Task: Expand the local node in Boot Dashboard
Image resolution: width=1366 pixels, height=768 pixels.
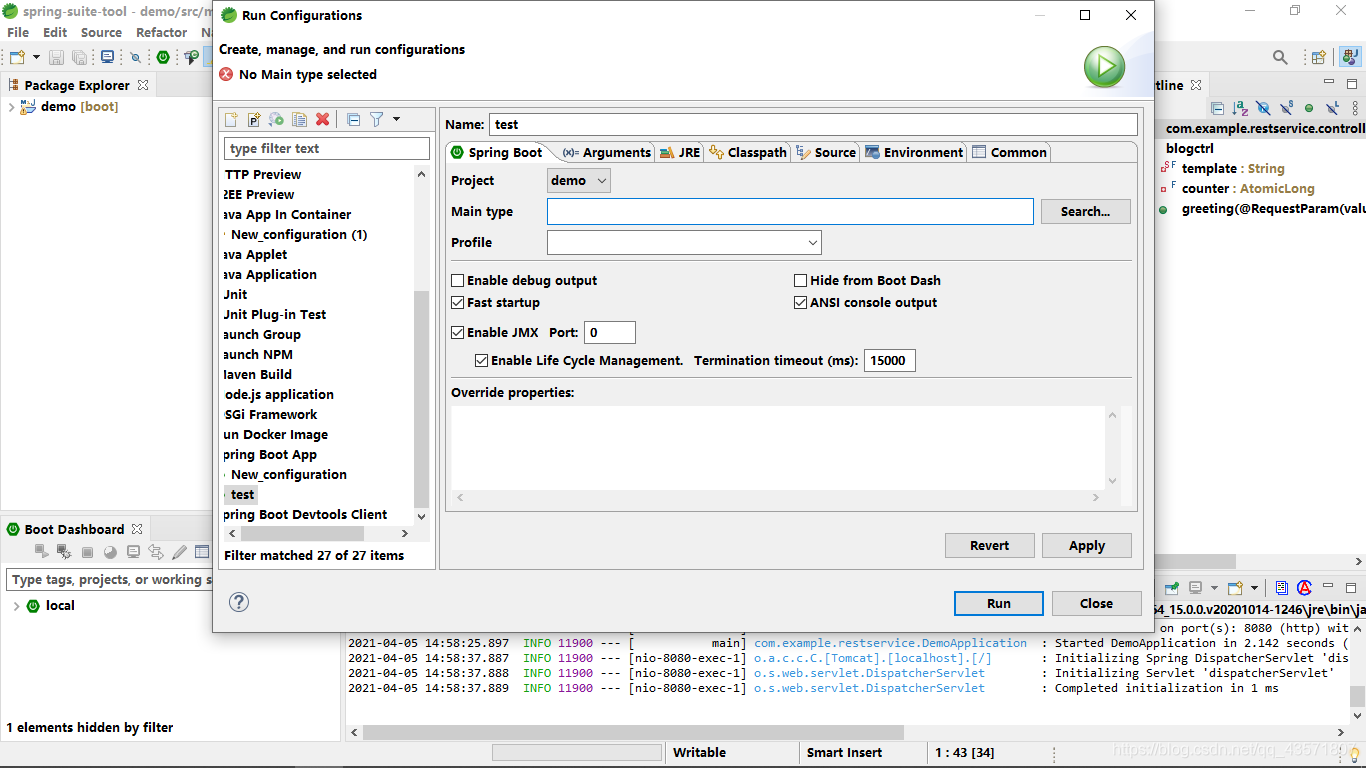Action: tap(16, 606)
